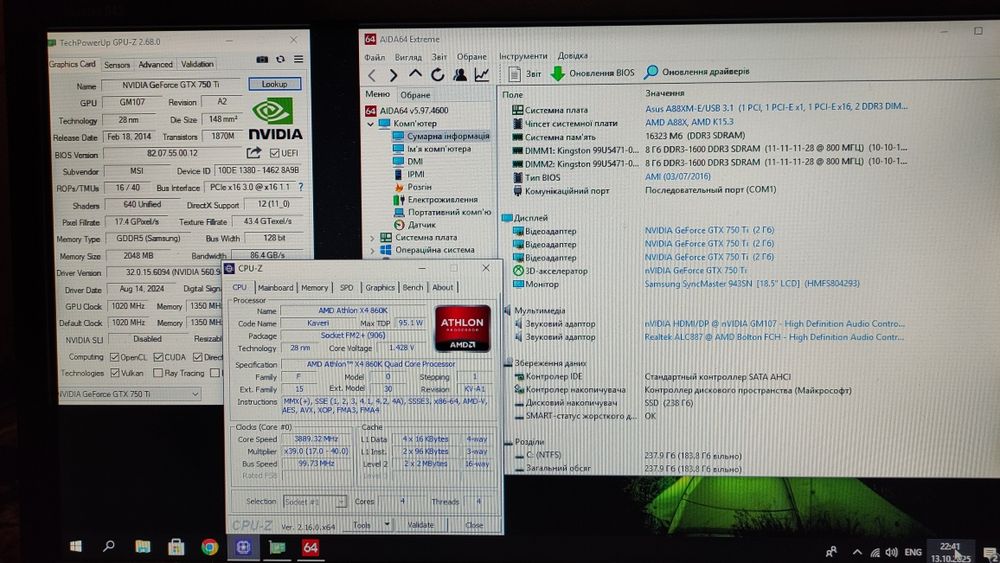The image size is (1000, 563).
Task: Open AIDA64 graph icon in toolbar
Action: click(x=482, y=75)
